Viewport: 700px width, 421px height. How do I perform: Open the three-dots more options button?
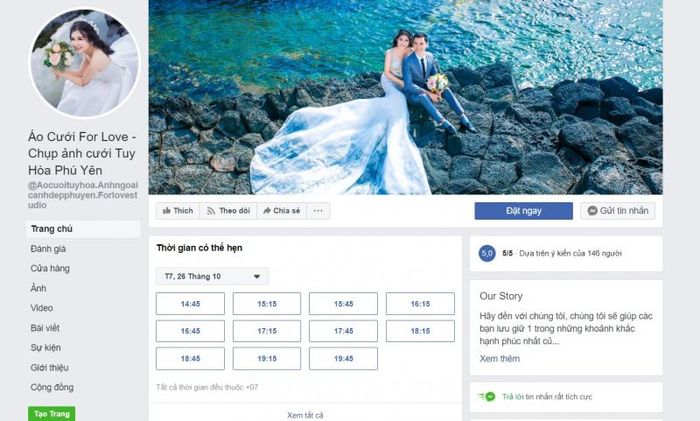click(318, 211)
